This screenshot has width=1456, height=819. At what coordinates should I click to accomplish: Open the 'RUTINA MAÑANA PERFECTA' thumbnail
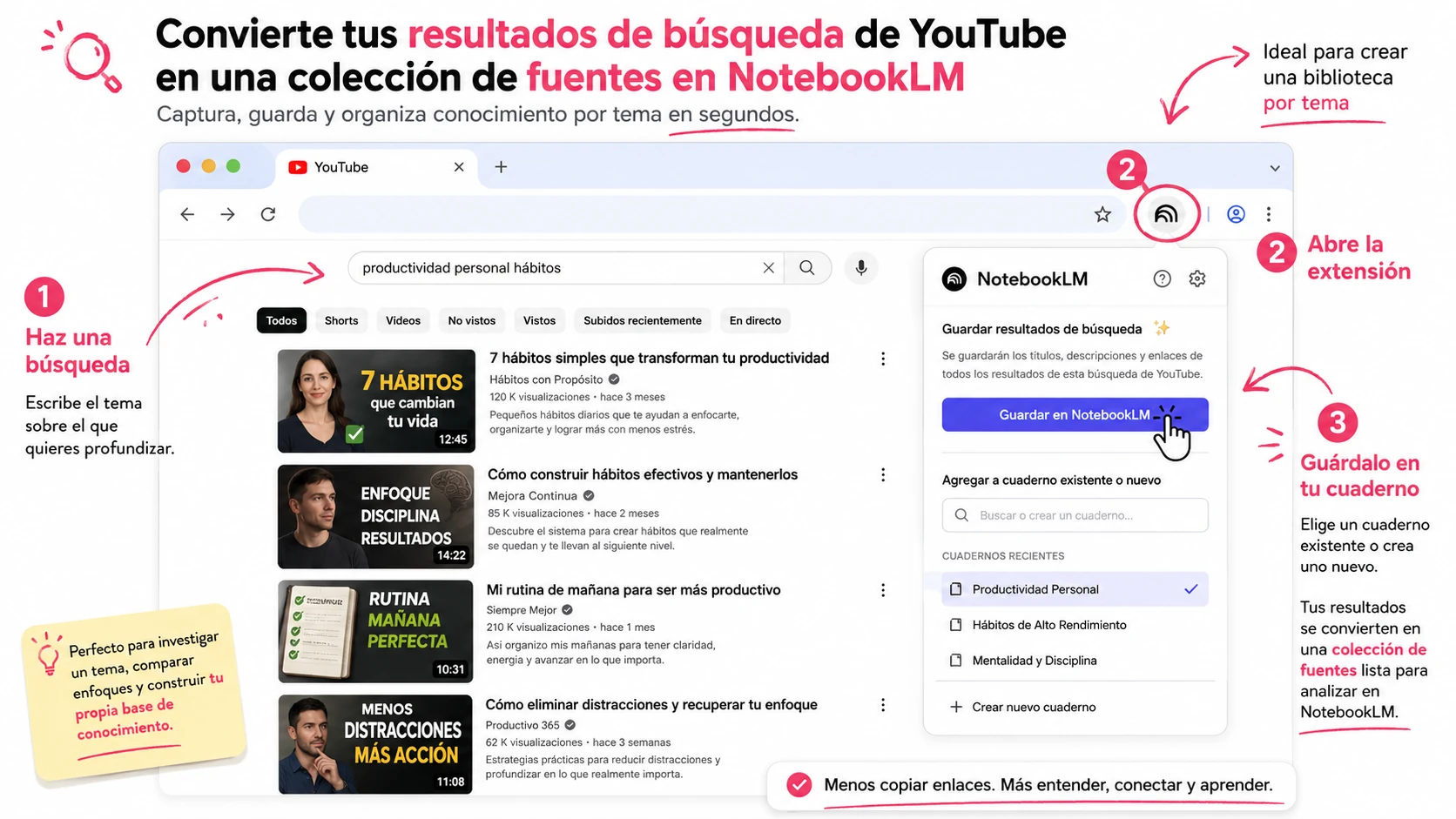coord(376,632)
